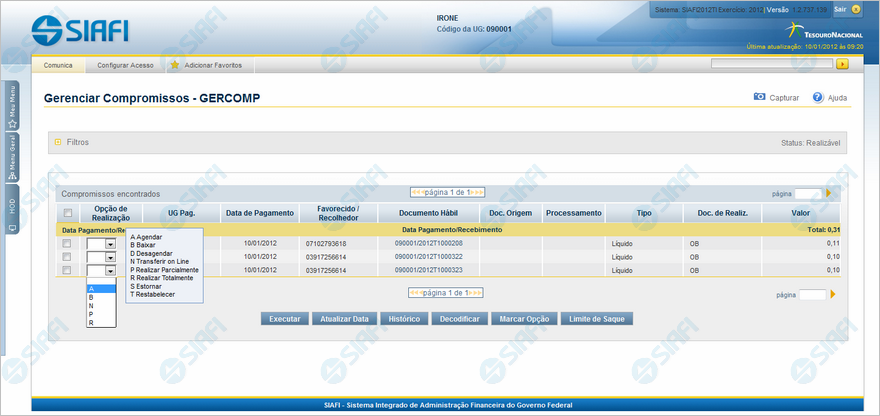Click the Capturar camera icon
Image resolution: width=880 pixels, height=416 pixels.
(759, 98)
